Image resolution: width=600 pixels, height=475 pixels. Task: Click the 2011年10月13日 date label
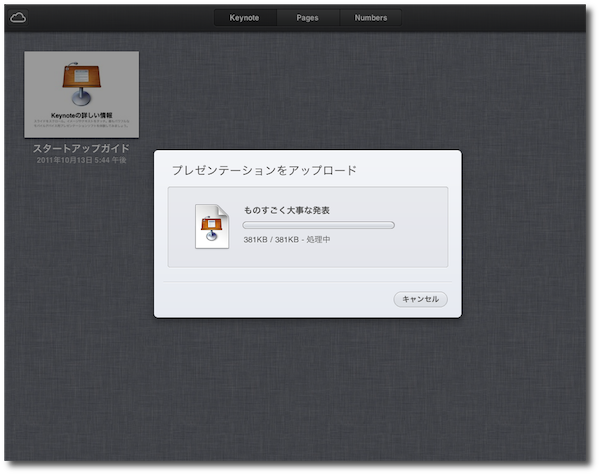[81, 160]
